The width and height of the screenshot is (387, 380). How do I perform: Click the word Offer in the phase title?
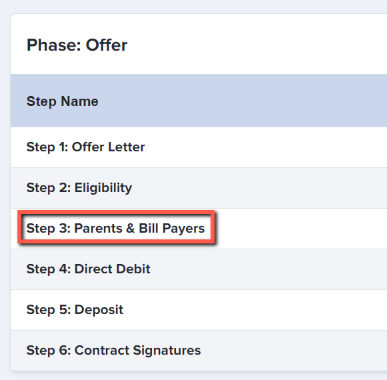pos(107,45)
